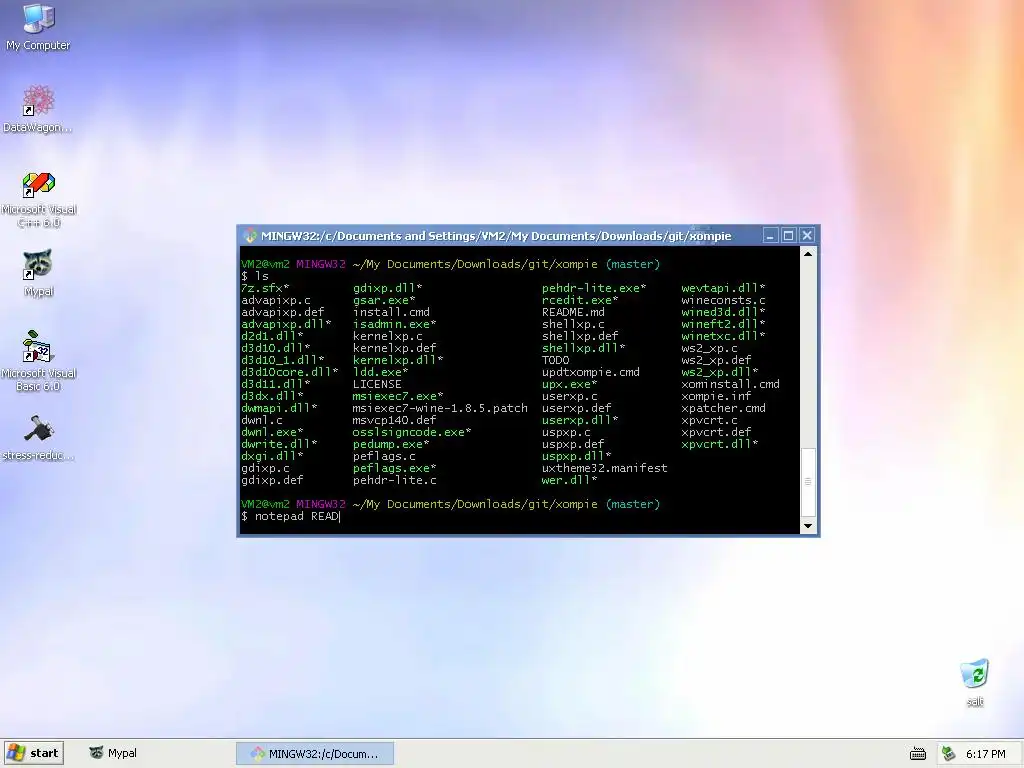
Task: Click the MINGW32 window title bar icon
Action: [x=250, y=236]
